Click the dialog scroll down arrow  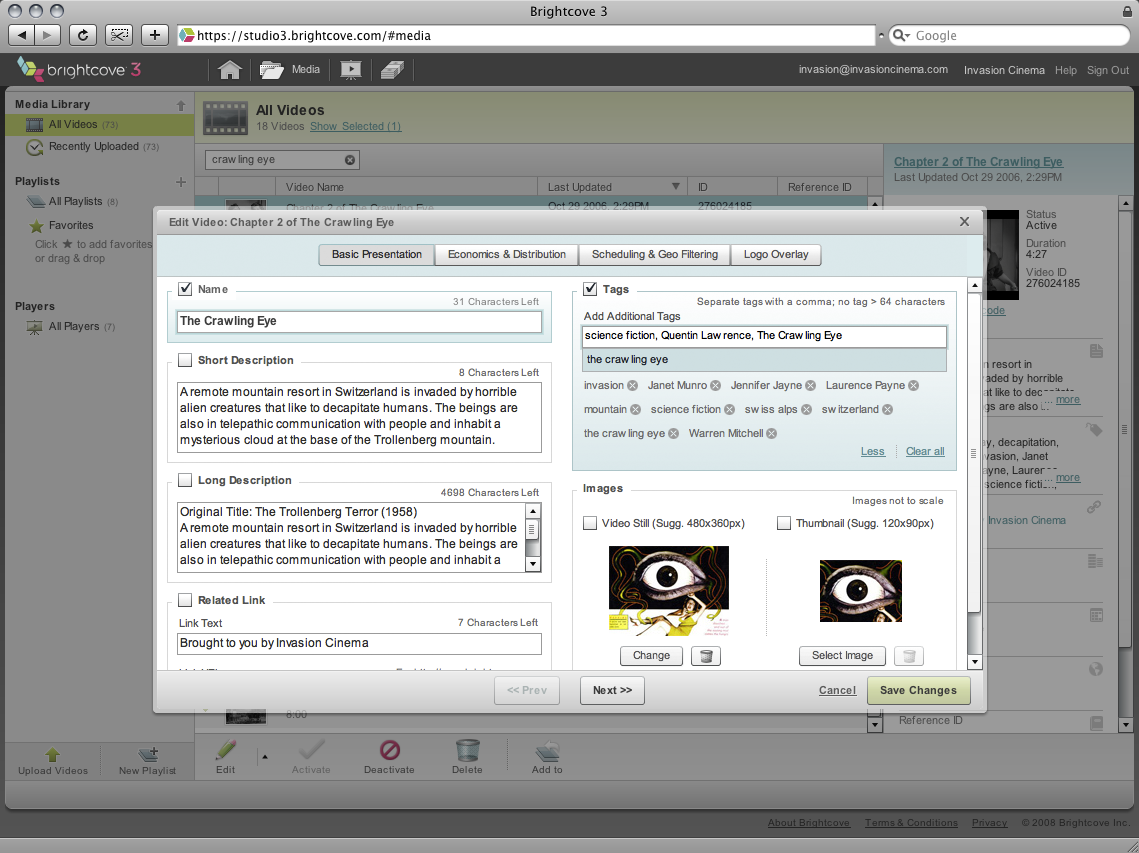[975, 662]
